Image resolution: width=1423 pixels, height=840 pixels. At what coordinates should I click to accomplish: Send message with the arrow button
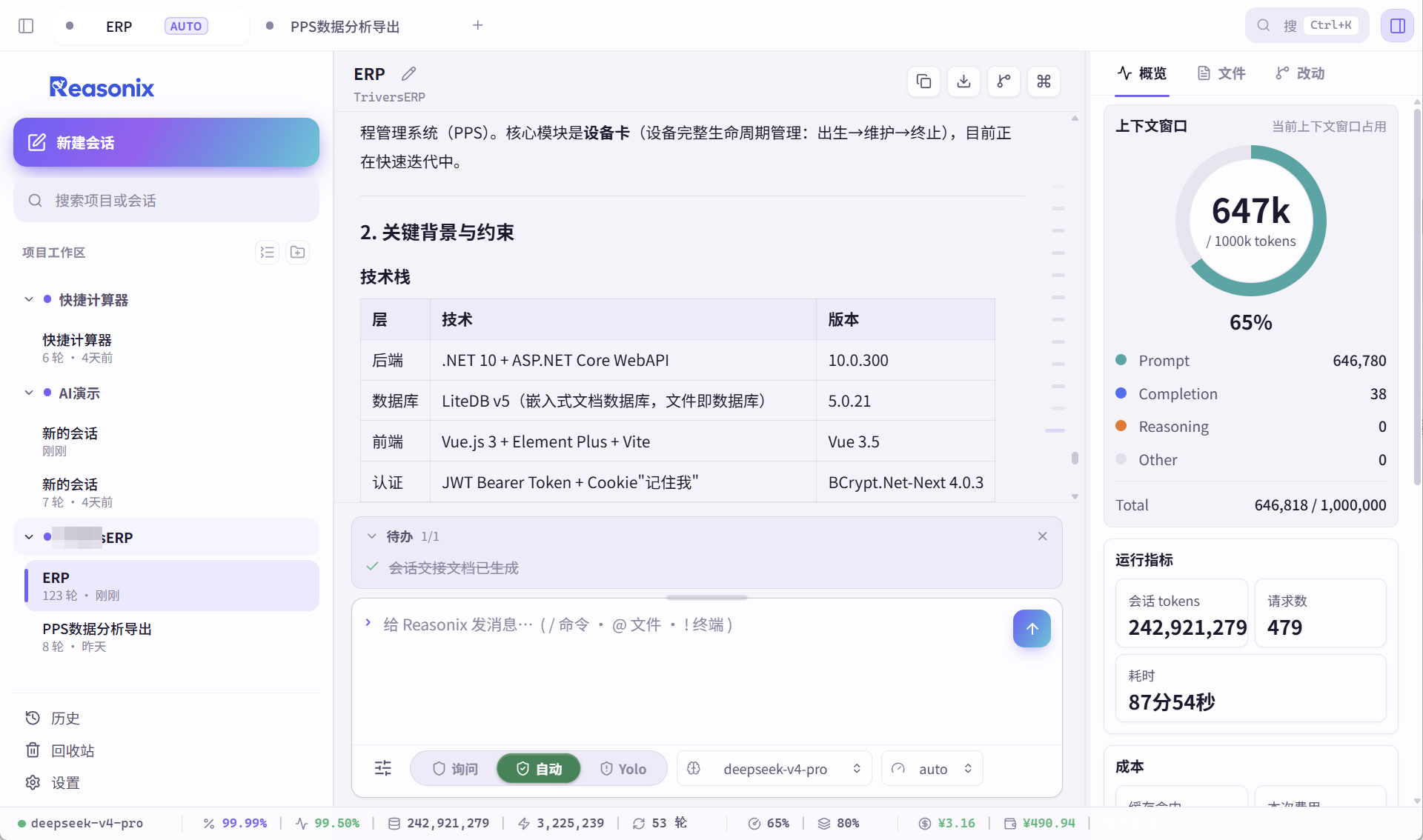(x=1032, y=628)
